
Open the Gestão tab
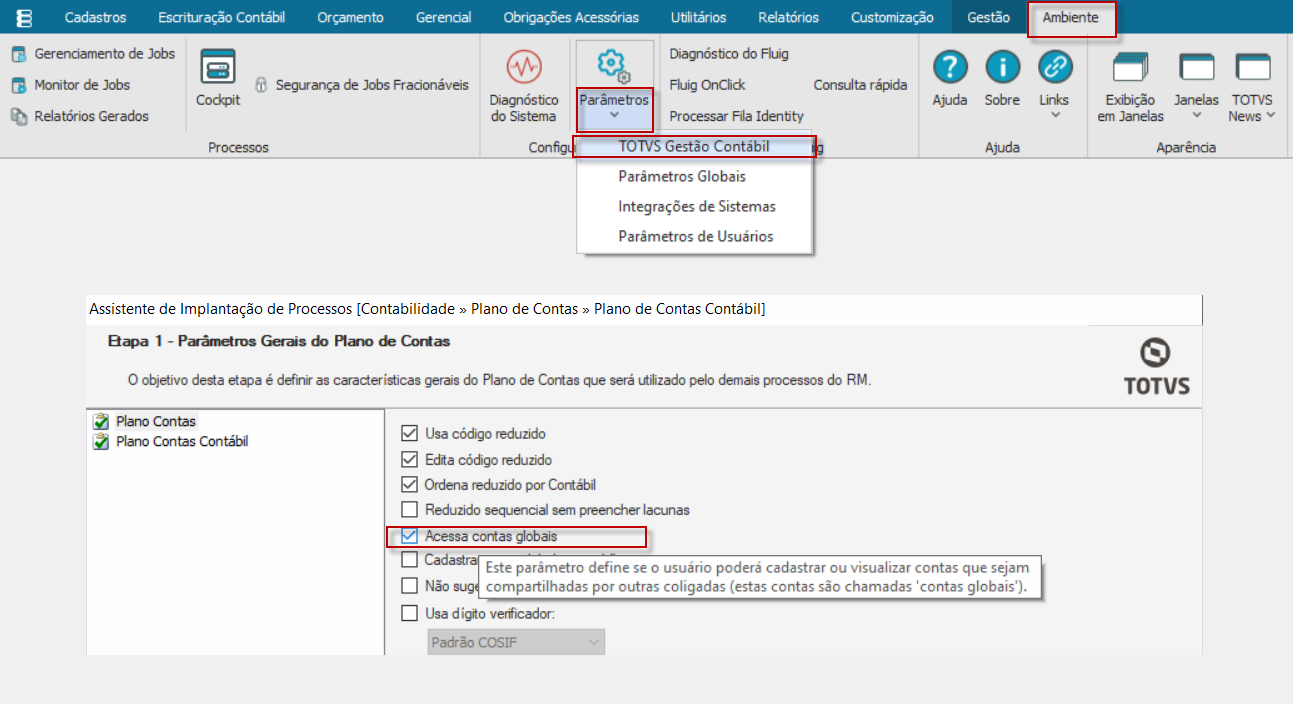(988, 17)
